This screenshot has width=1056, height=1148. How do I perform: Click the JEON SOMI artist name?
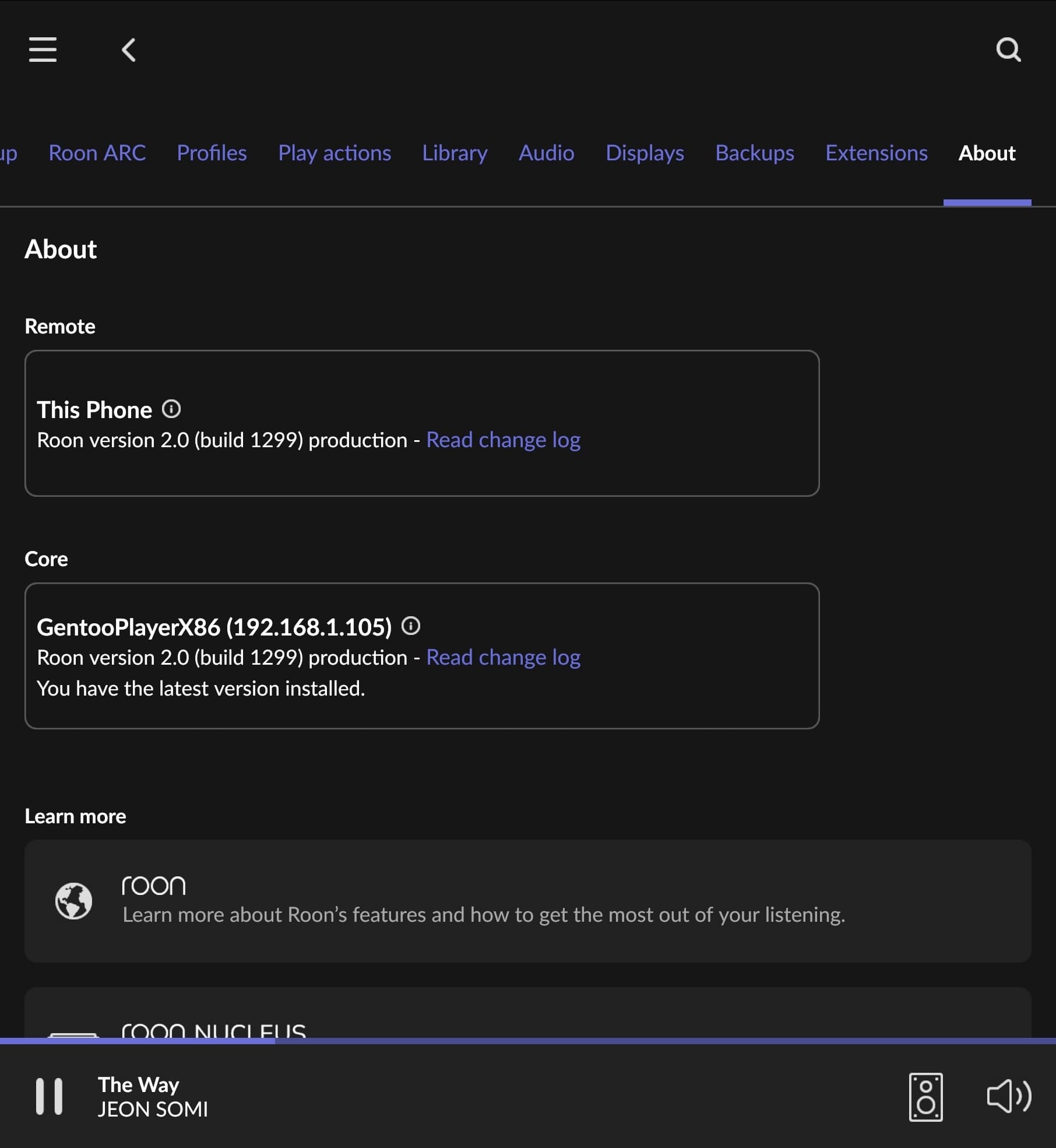coord(153,1109)
